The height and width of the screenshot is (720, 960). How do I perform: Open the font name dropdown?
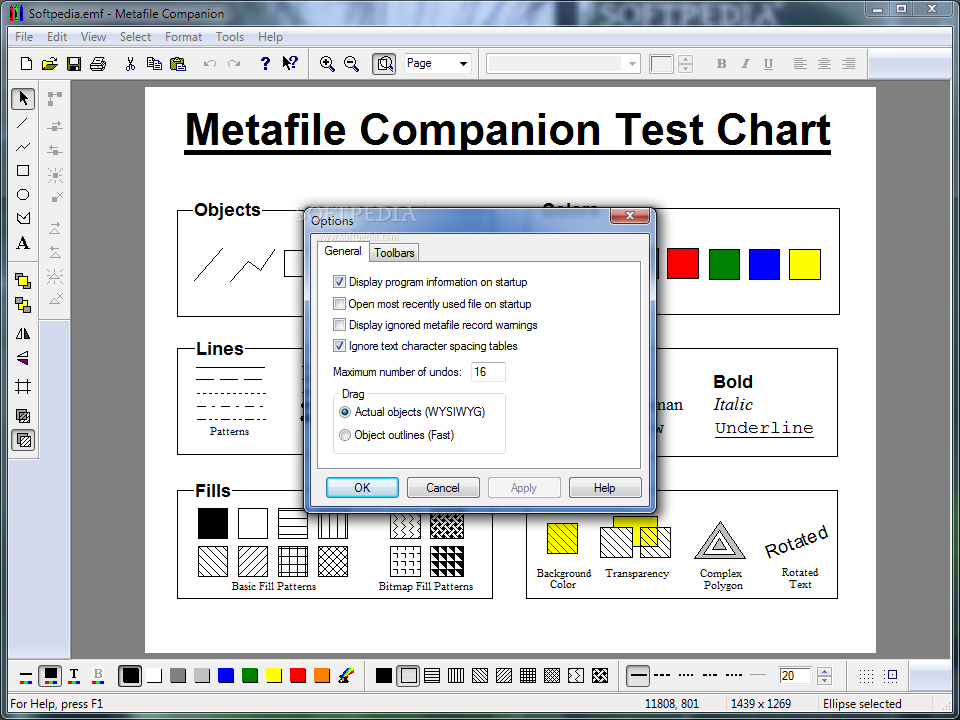632,64
